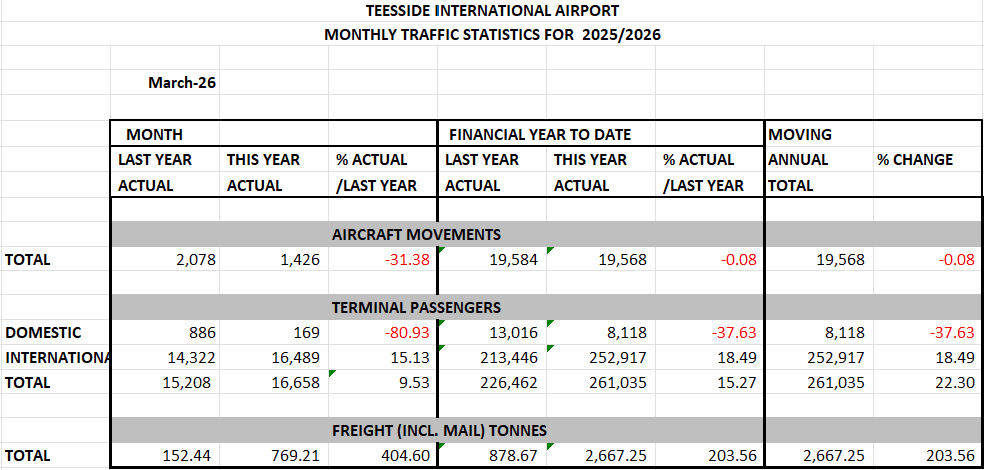
Task: Select the cell showing 15.13
Action: click(382, 358)
